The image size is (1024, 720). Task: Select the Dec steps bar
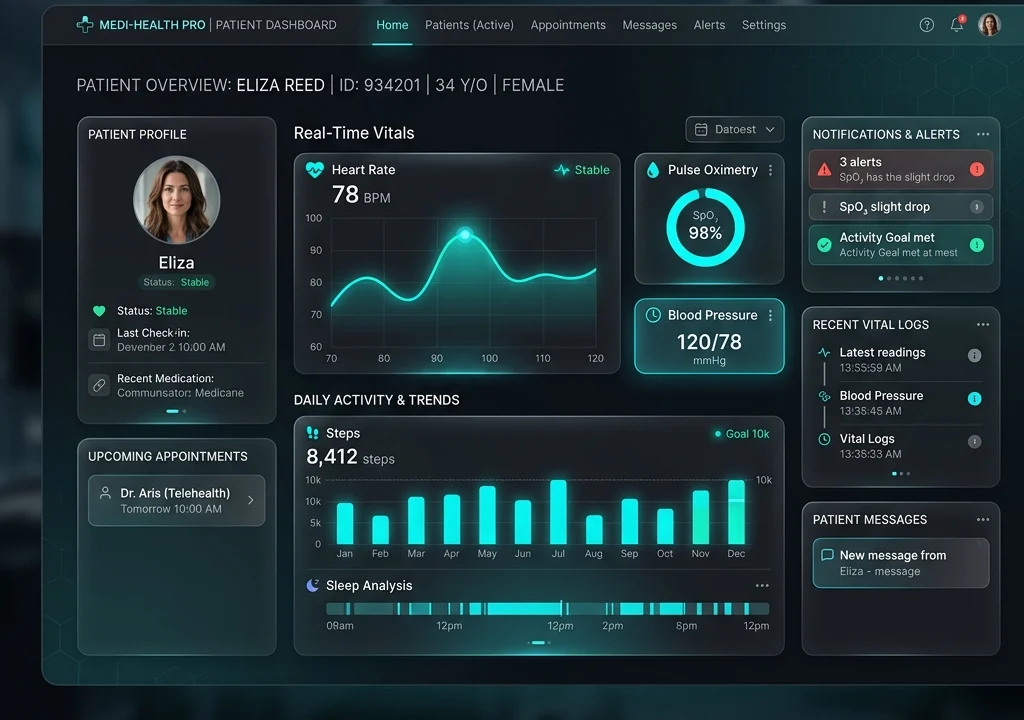tap(736, 512)
